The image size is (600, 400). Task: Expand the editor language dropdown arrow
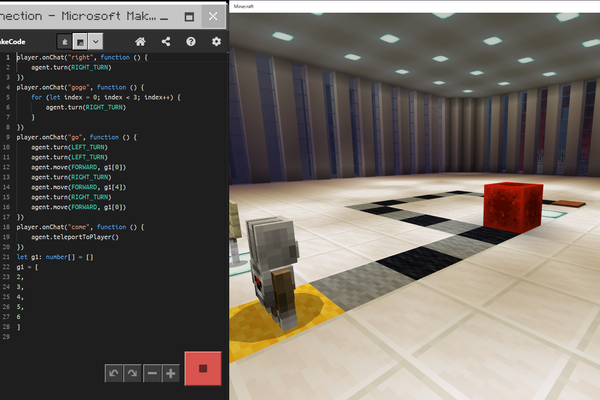(x=96, y=42)
